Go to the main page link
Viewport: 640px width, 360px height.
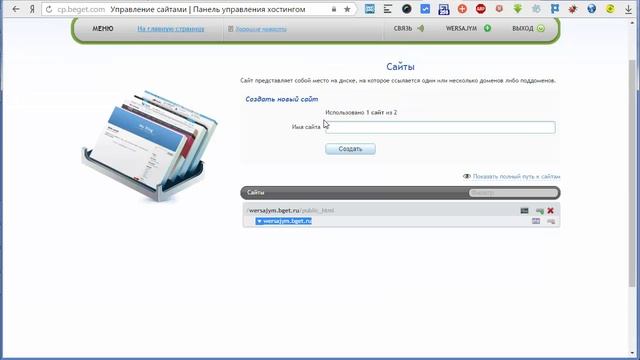coord(171,29)
